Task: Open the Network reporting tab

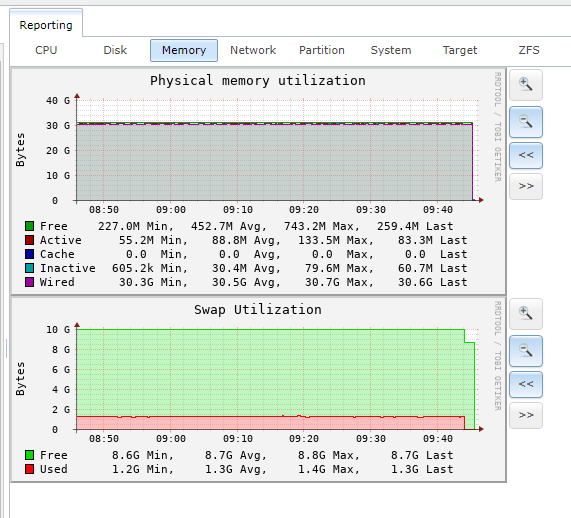Action: pyautogui.click(x=253, y=50)
